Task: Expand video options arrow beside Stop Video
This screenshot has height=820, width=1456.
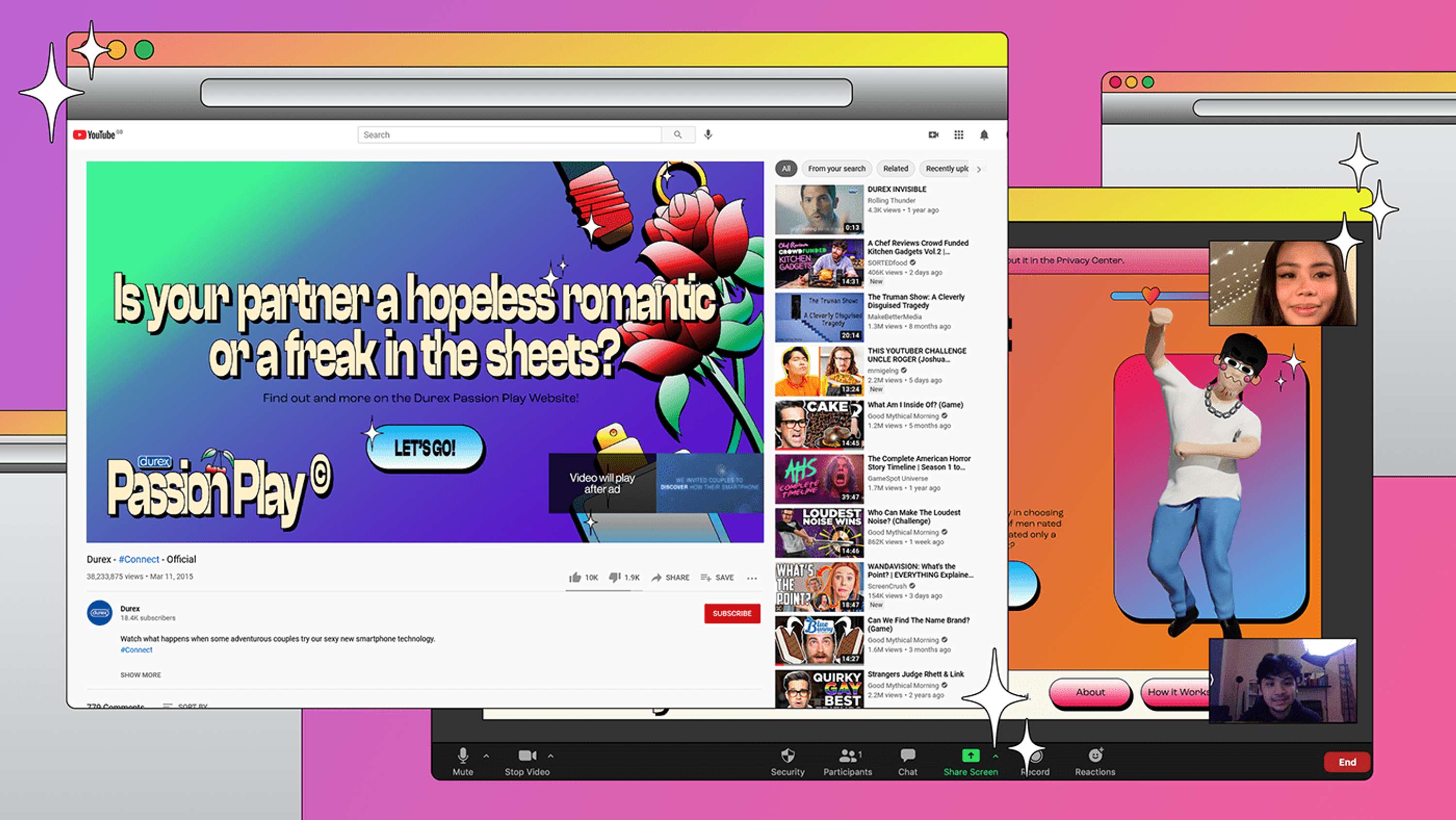Action: click(x=550, y=755)
